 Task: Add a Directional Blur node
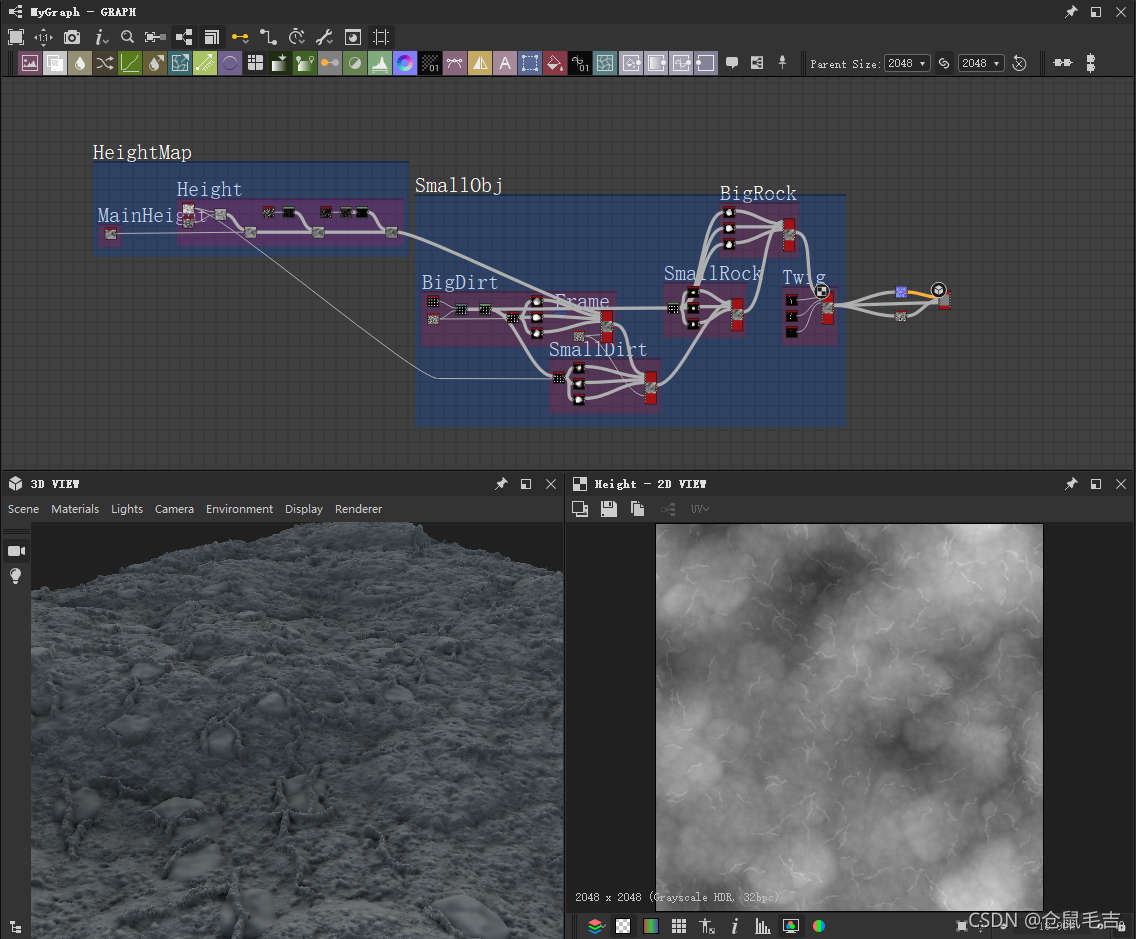pos(155,63)
